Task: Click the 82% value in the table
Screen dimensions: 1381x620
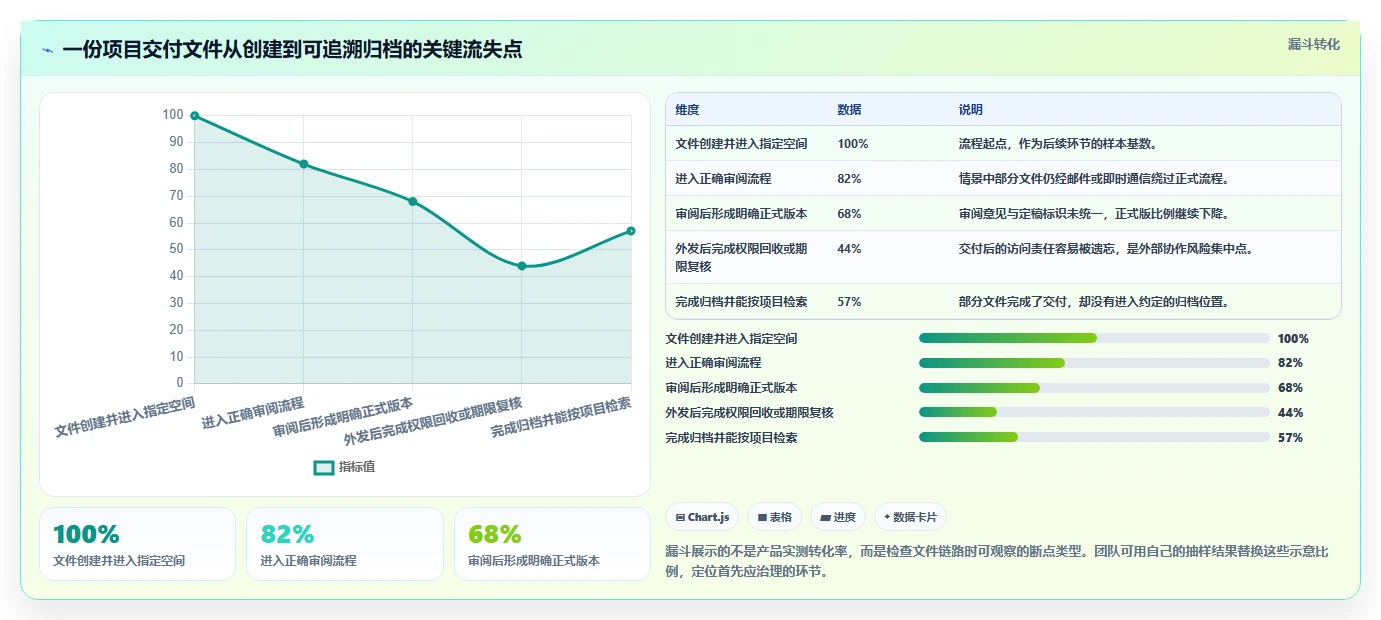Action: coord(849,179)
